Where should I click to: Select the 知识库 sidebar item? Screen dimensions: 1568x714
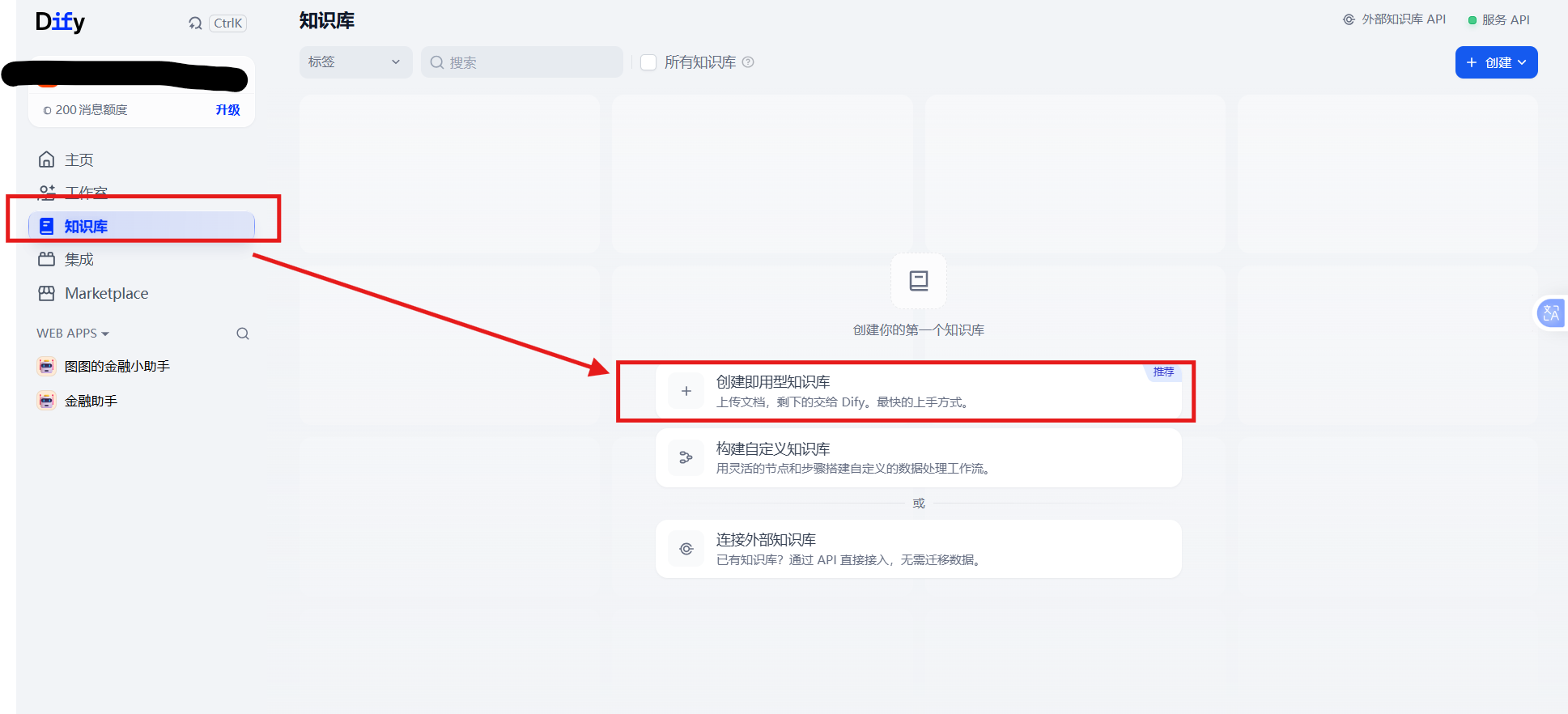(x=142, y=226)
